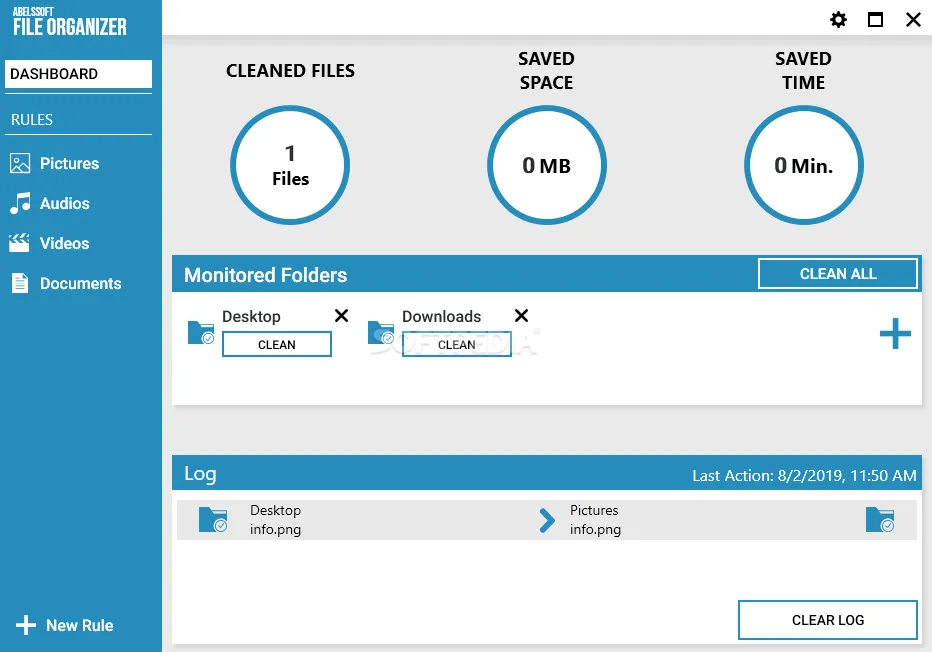932x652 pixels.
Task: Click the Log panel heading
Action: pos(200,474)
